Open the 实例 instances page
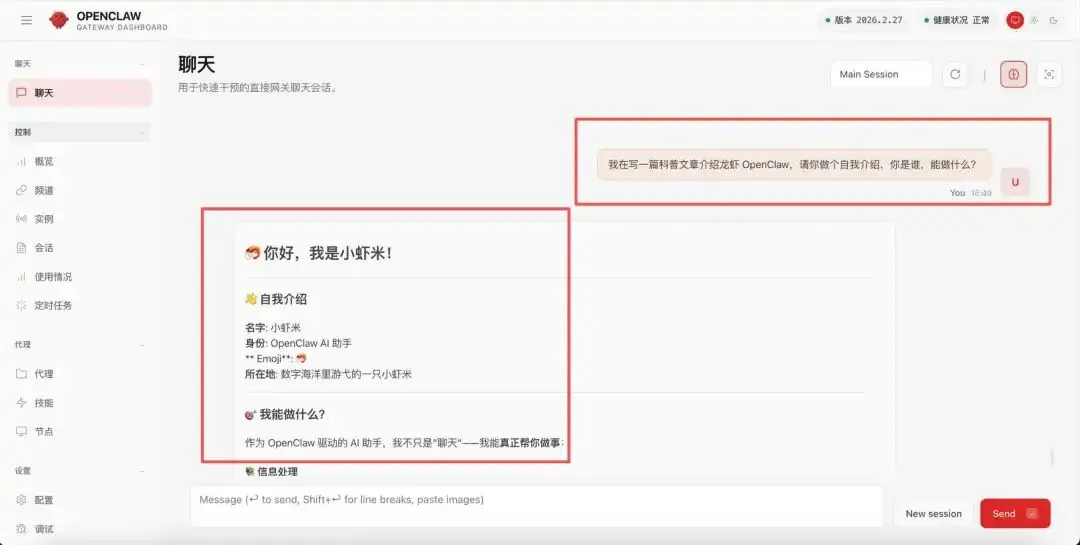The width and height of the screenshot is (1080, 545). (79, 219)
